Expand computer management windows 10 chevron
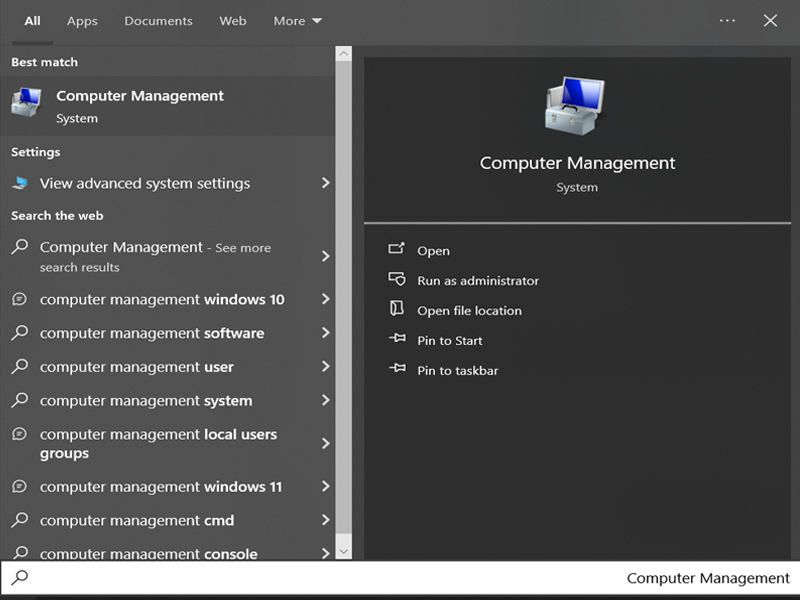The image size is (800, 600). coord(326,299)
